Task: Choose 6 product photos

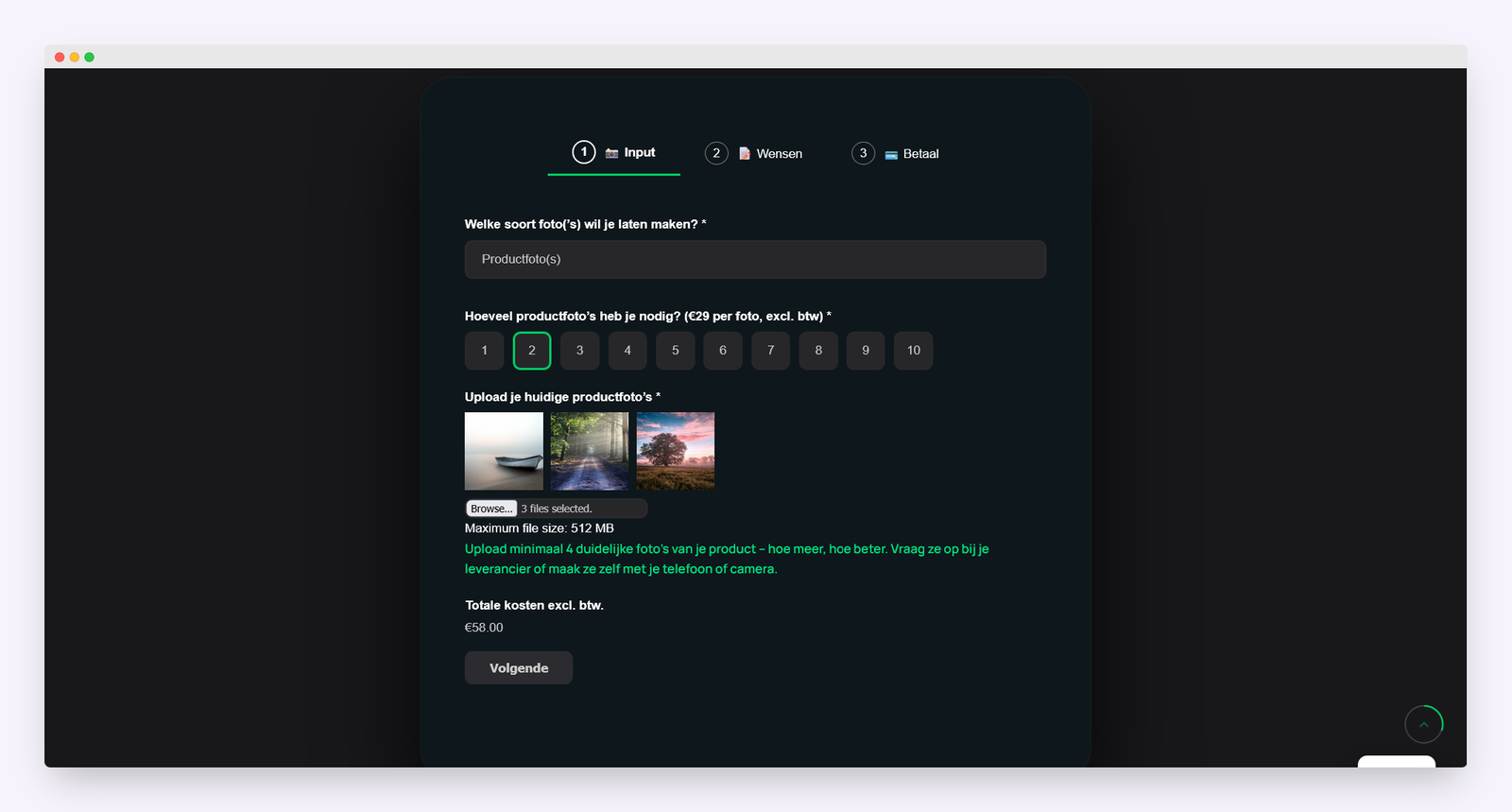Action: 723,351
